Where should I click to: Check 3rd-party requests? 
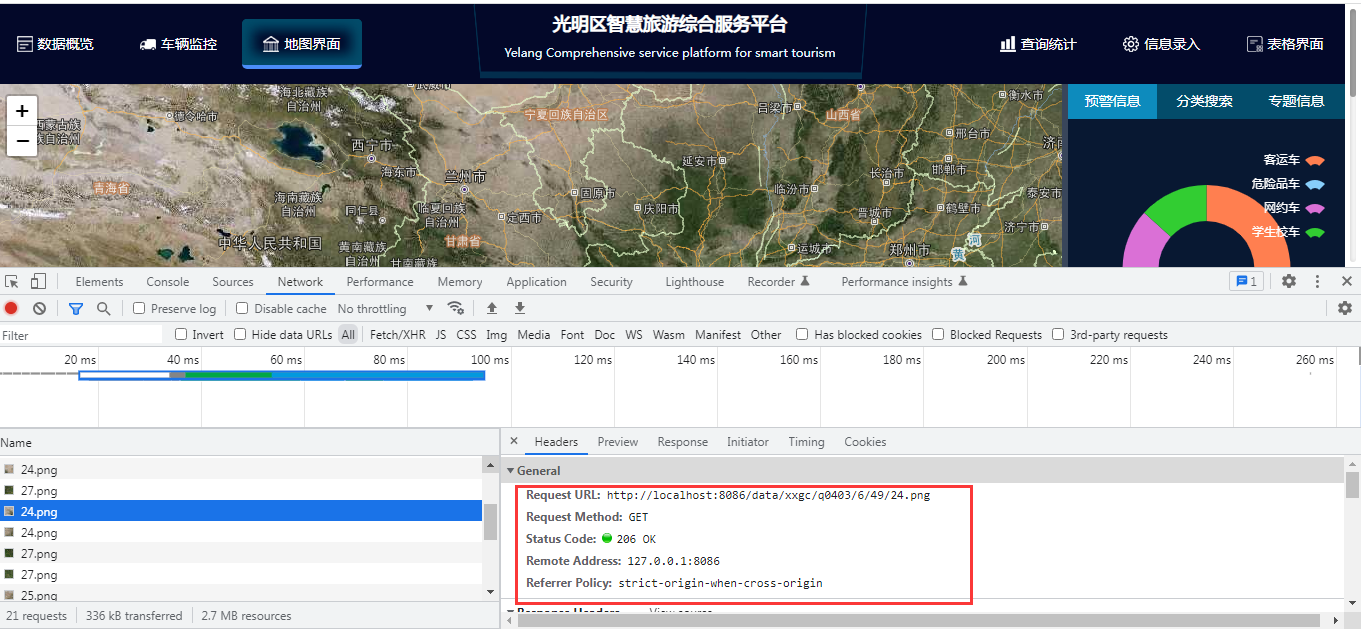[1058, 334]
